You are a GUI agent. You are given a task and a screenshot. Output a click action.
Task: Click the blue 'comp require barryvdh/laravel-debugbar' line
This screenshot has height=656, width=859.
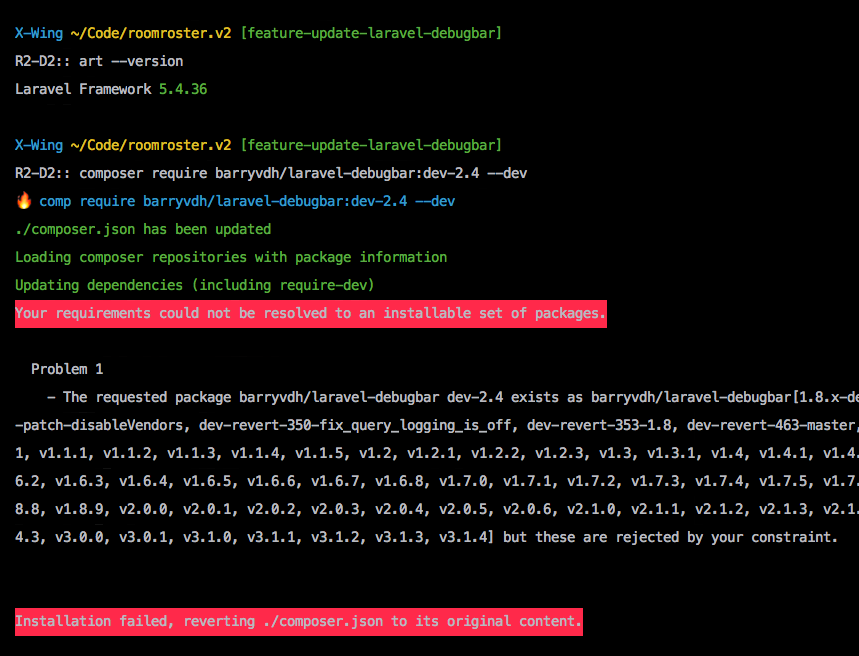point(247,201)
